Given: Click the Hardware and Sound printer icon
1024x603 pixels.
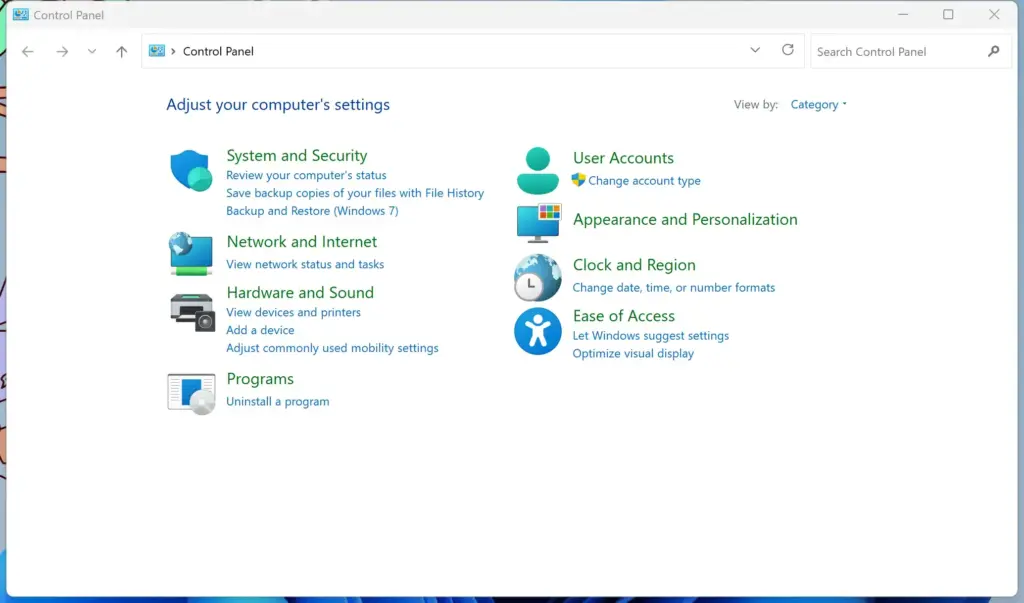Looking at the screenshot, I should point(192,313).
